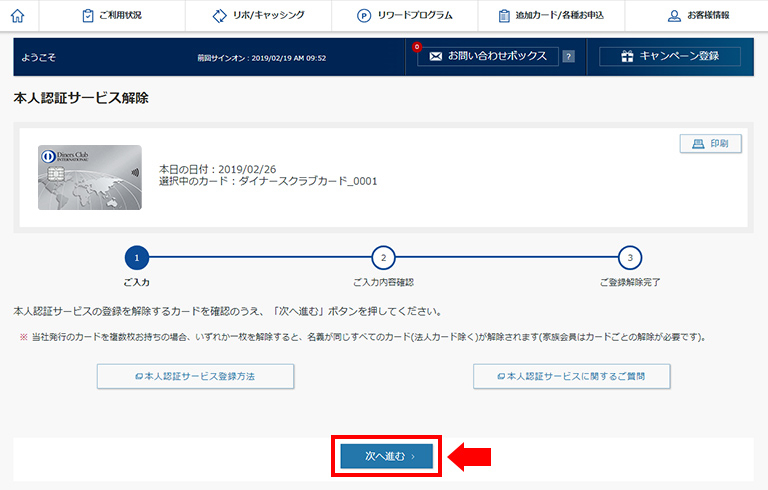Click the question mark help icon
This screenshot has width=768, height=490.
tap(568, 57)
